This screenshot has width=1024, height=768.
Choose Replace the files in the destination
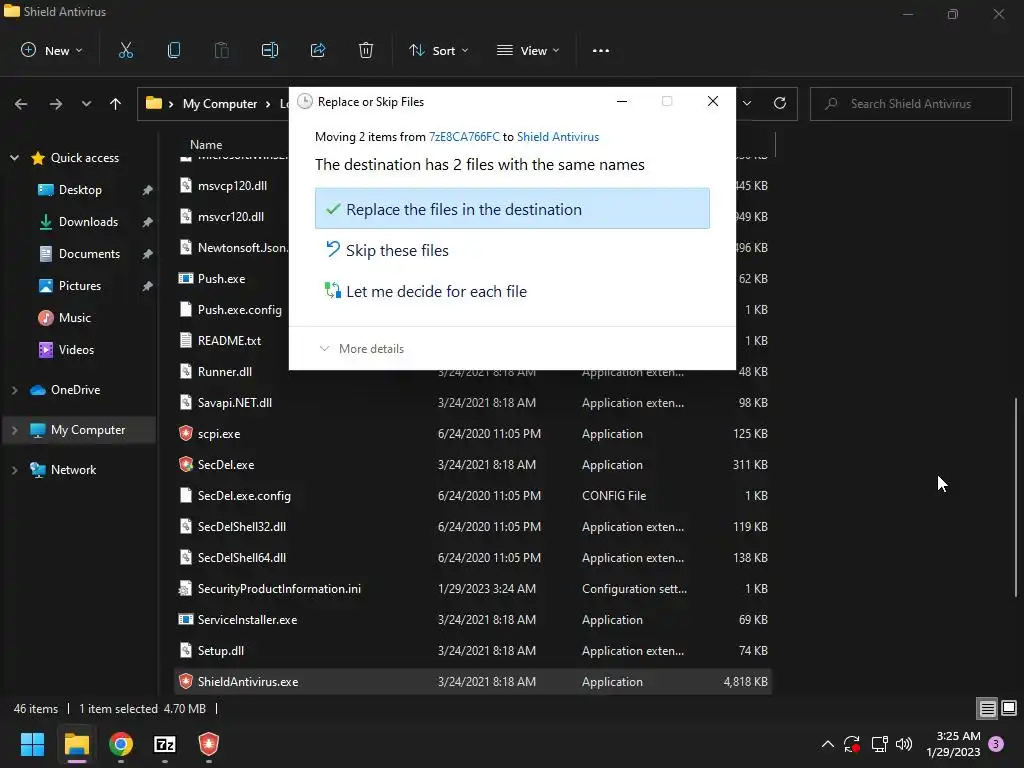(512, 209)
